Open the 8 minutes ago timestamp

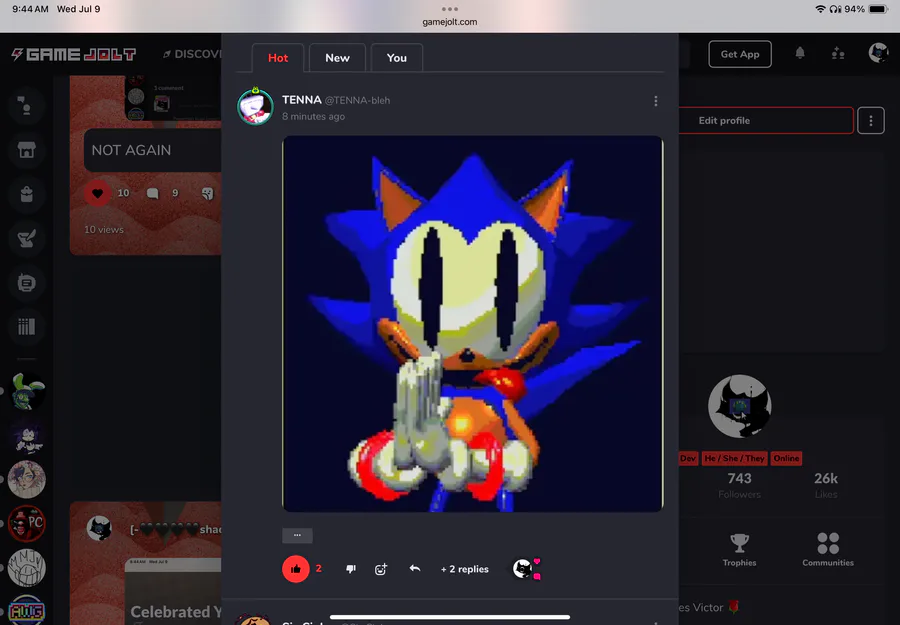click(x=313, y=117)
